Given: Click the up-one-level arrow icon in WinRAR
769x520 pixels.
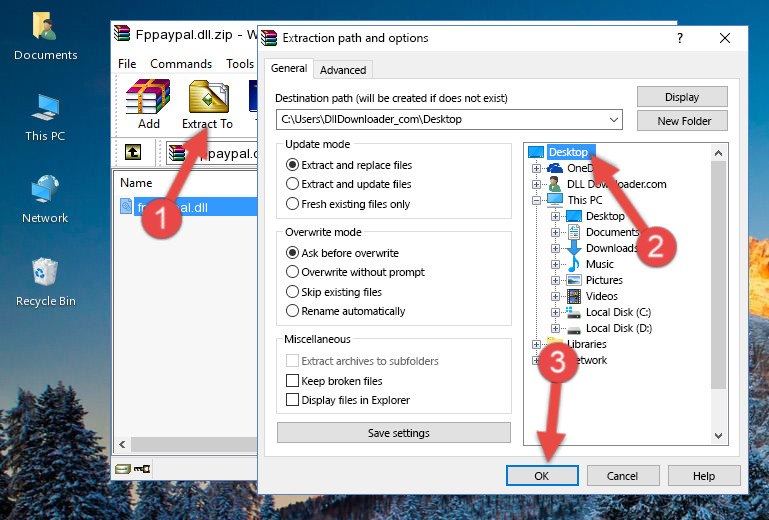Looking at the screenshot, I should point(133,152).
